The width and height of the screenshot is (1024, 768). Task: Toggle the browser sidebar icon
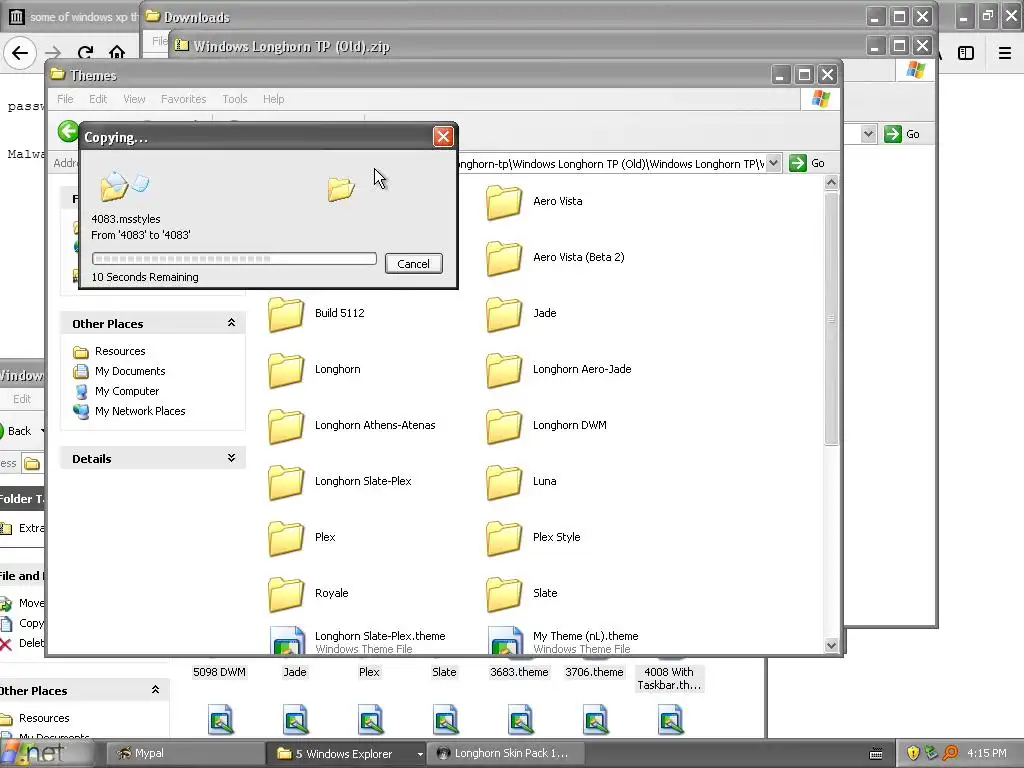click(966, 53)
